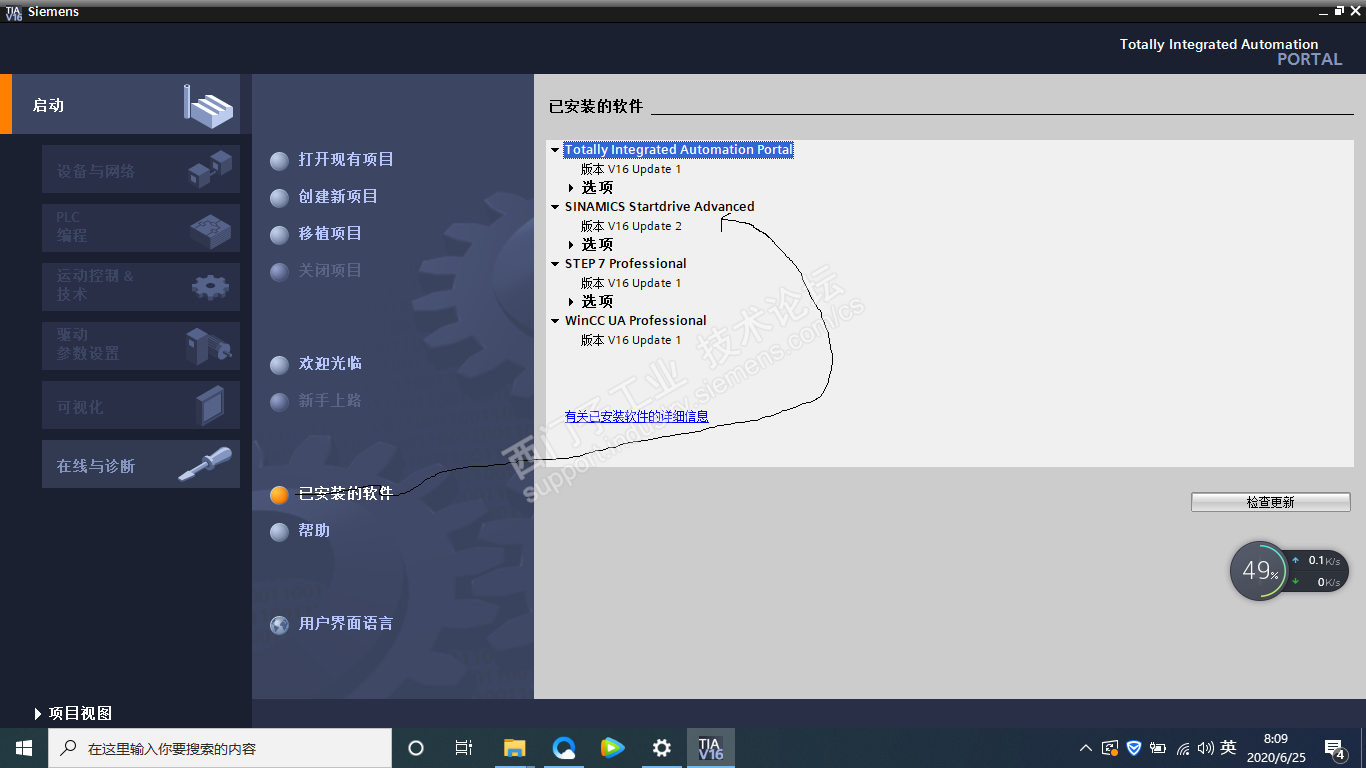The width and height of the screenshot is (1366, 768).
Task: Select the 移植项目 entry
Action: [x=330, y=233]
